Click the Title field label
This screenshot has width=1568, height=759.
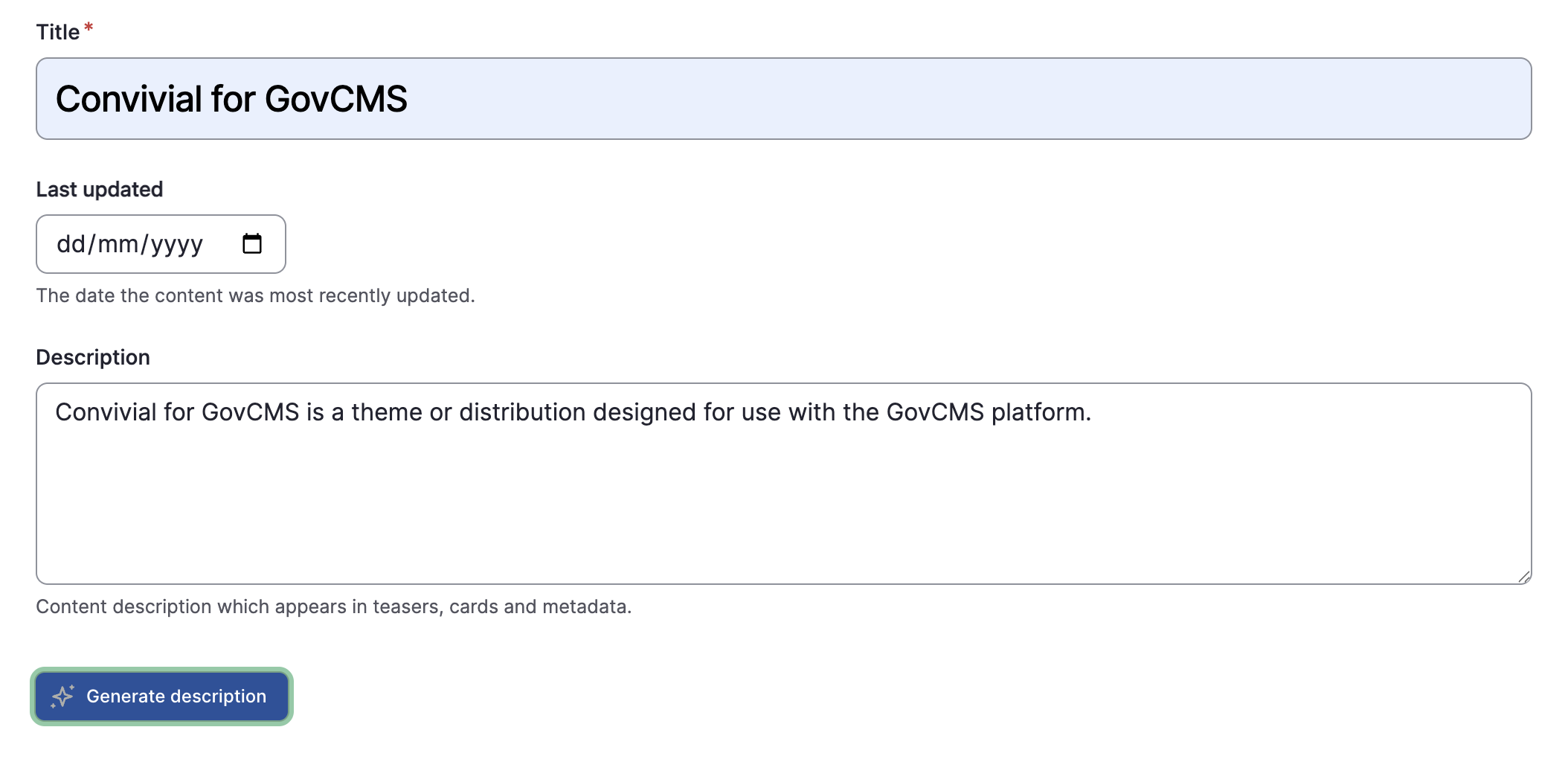[x=58, y=32]
